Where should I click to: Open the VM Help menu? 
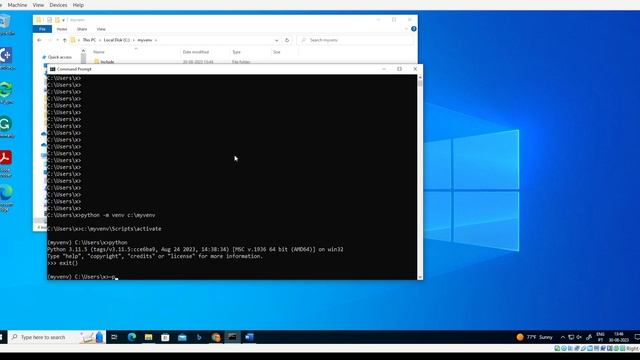(78, 5)
